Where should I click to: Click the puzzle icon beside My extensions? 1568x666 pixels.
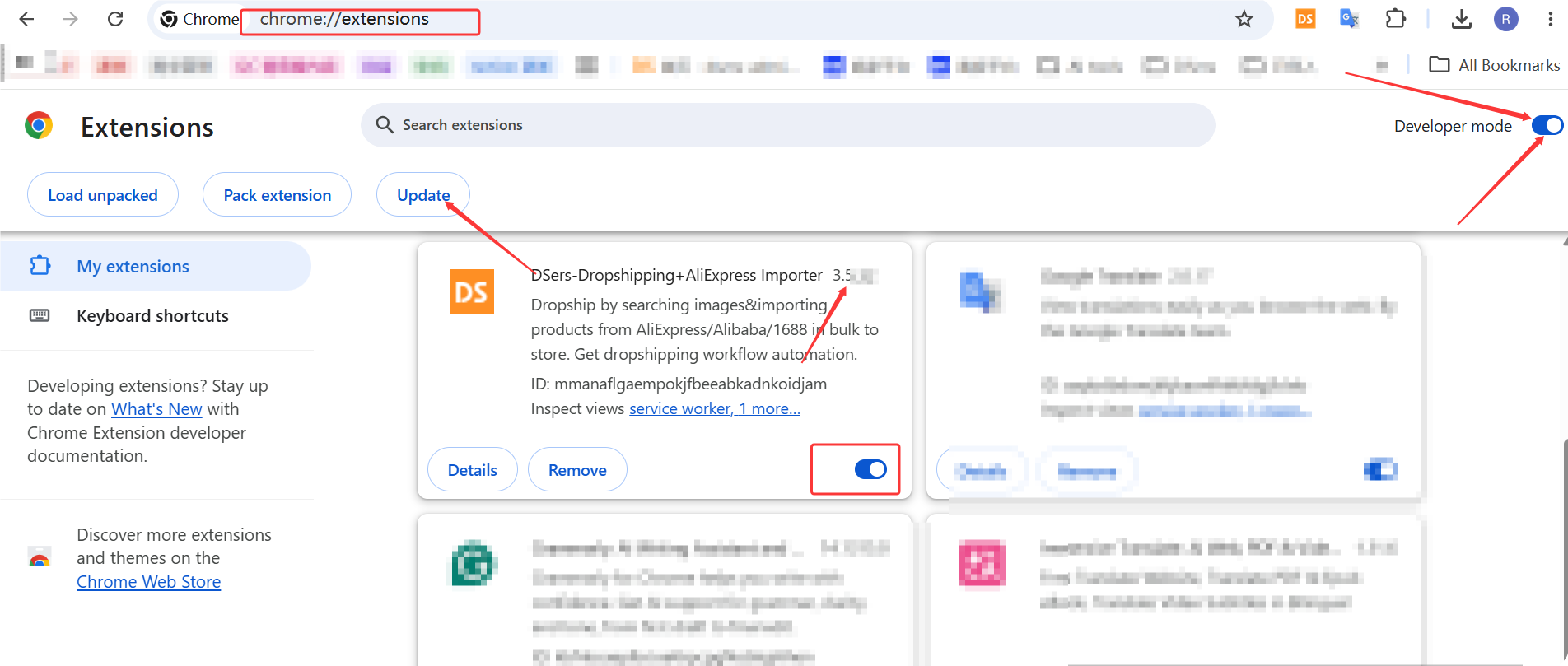click(x=40, y=266)
